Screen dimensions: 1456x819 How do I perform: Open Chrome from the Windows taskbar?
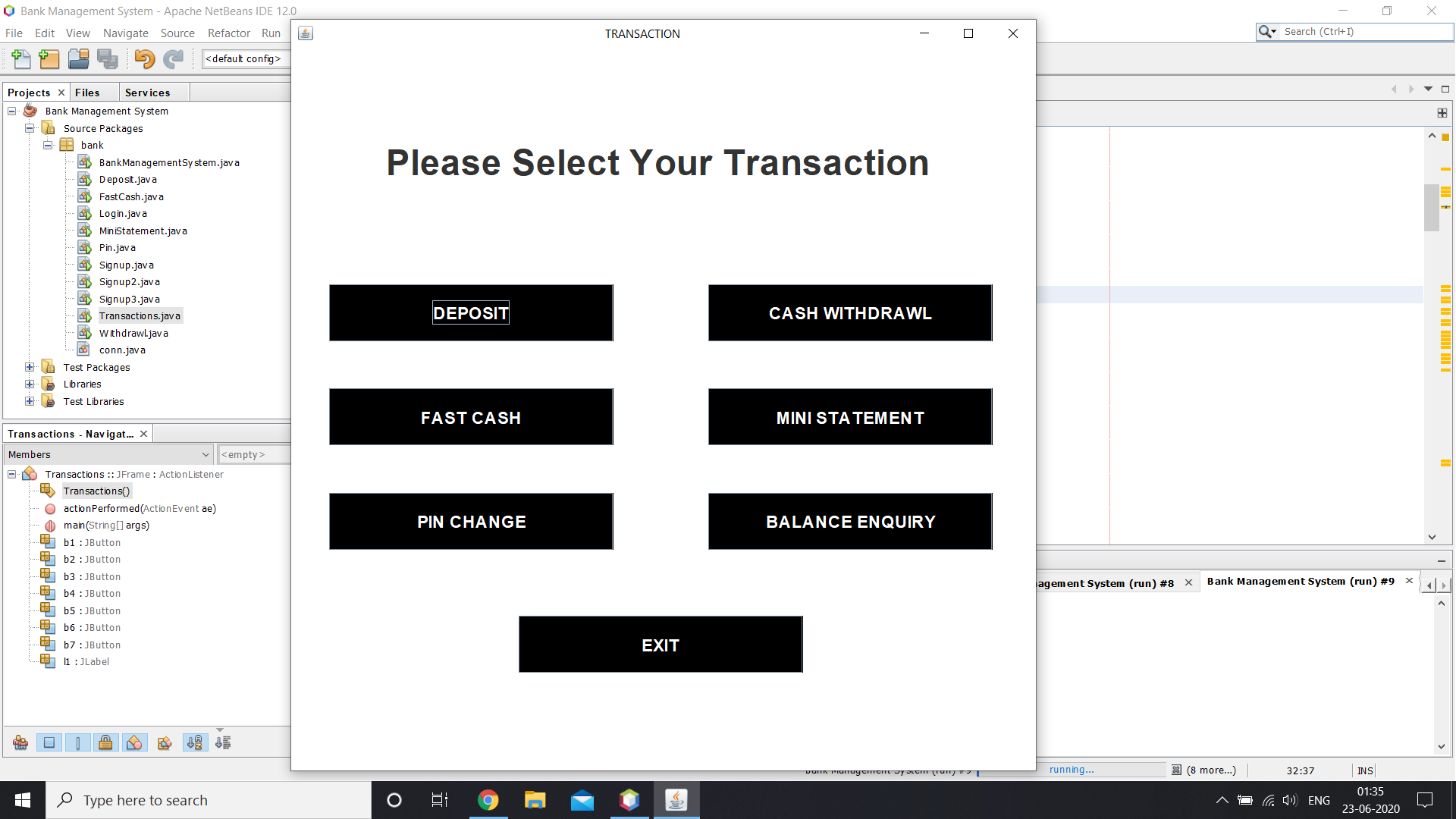point(488,800)
